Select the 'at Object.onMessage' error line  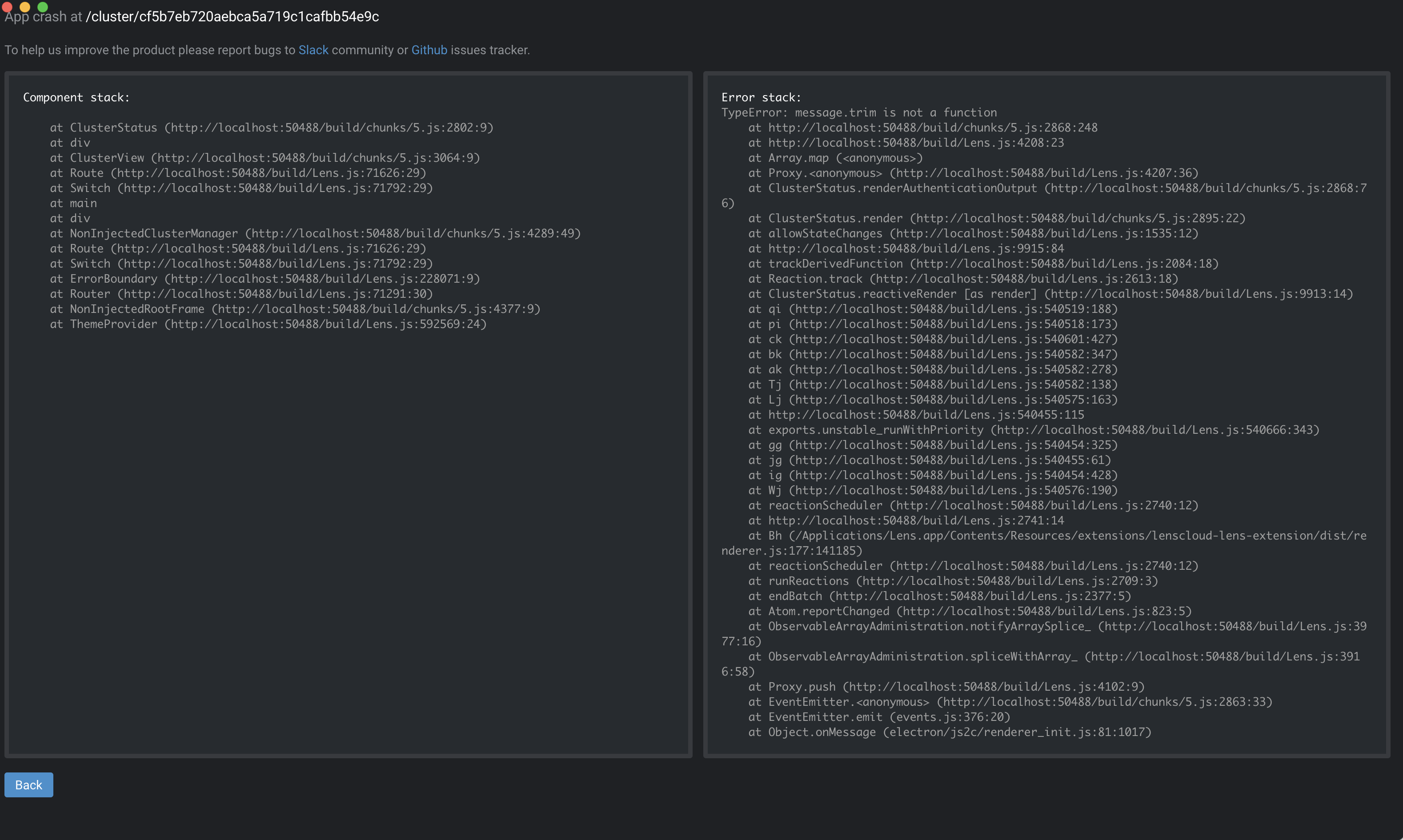(x=950, y=732)
